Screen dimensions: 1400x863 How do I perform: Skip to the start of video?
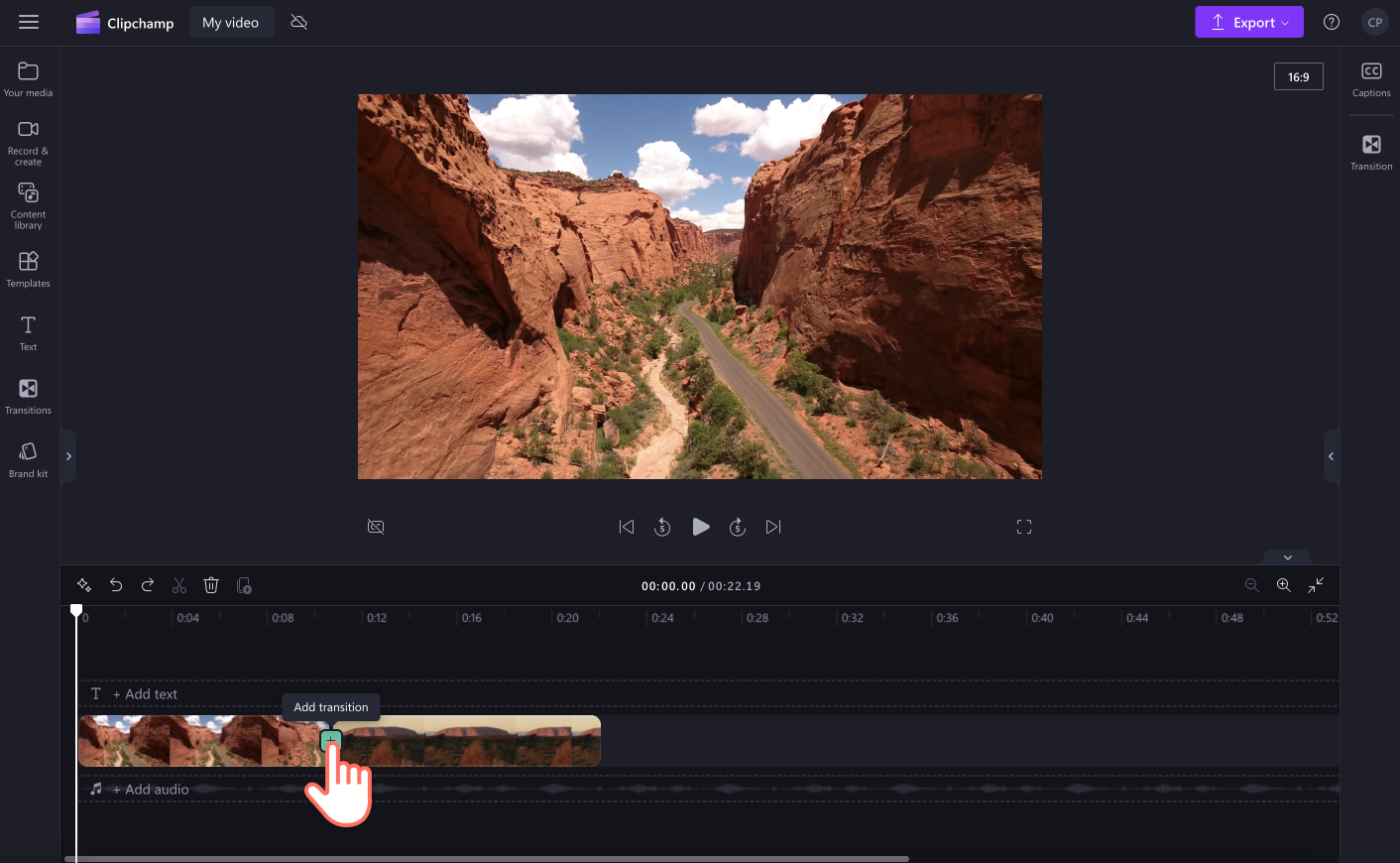pyautogui.click(x=627, y=527)
